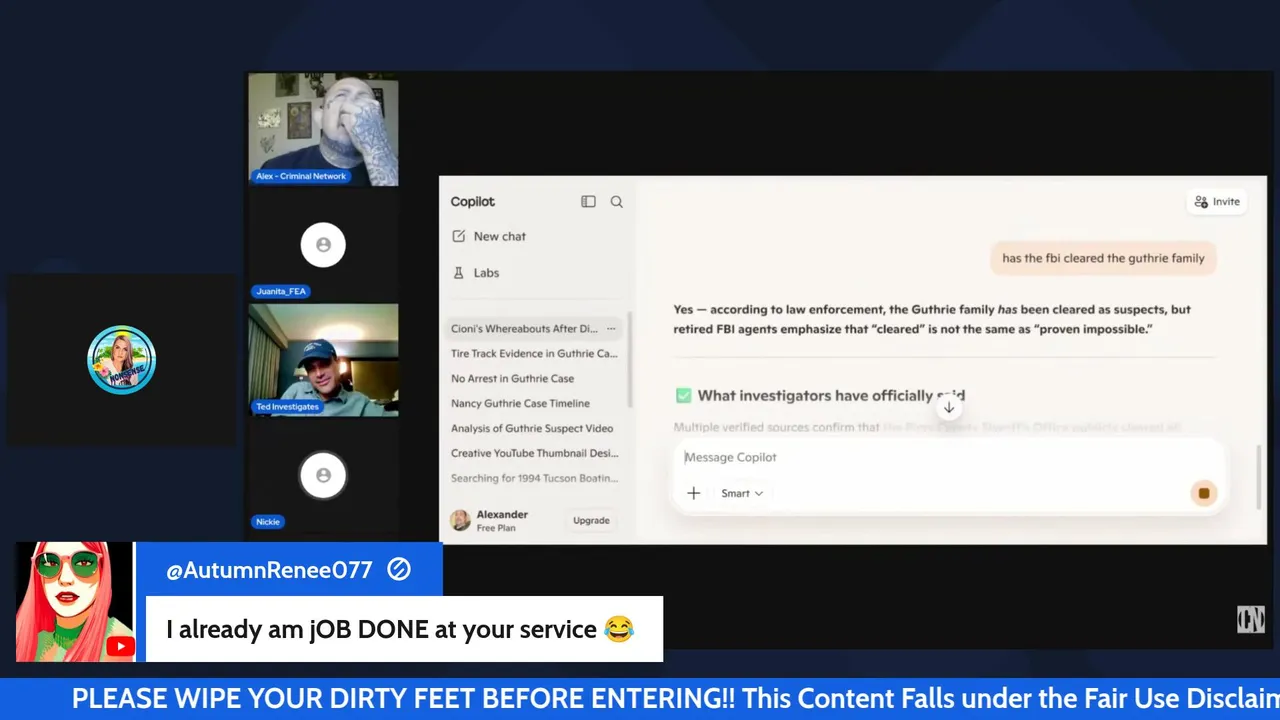Select Ted Investigates video tile
This screenshot has width=1280, height=720.
click(323, 360)
